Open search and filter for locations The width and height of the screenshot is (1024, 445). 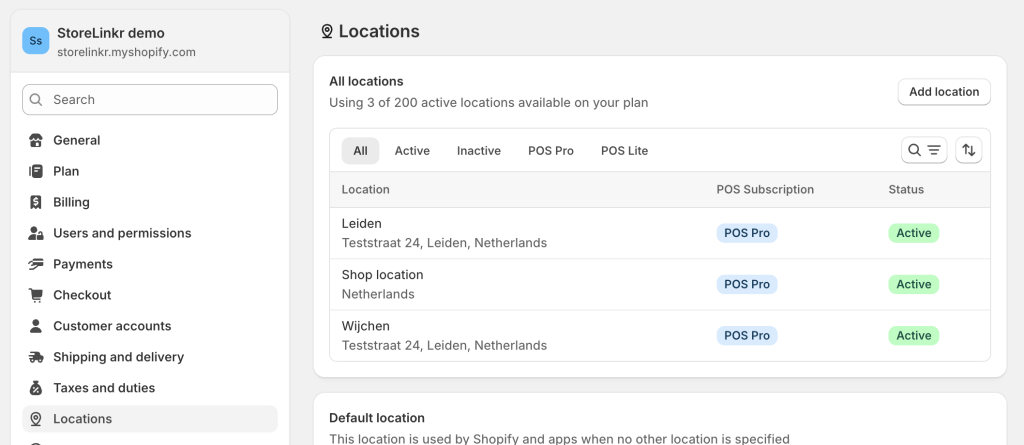(924, 150)
